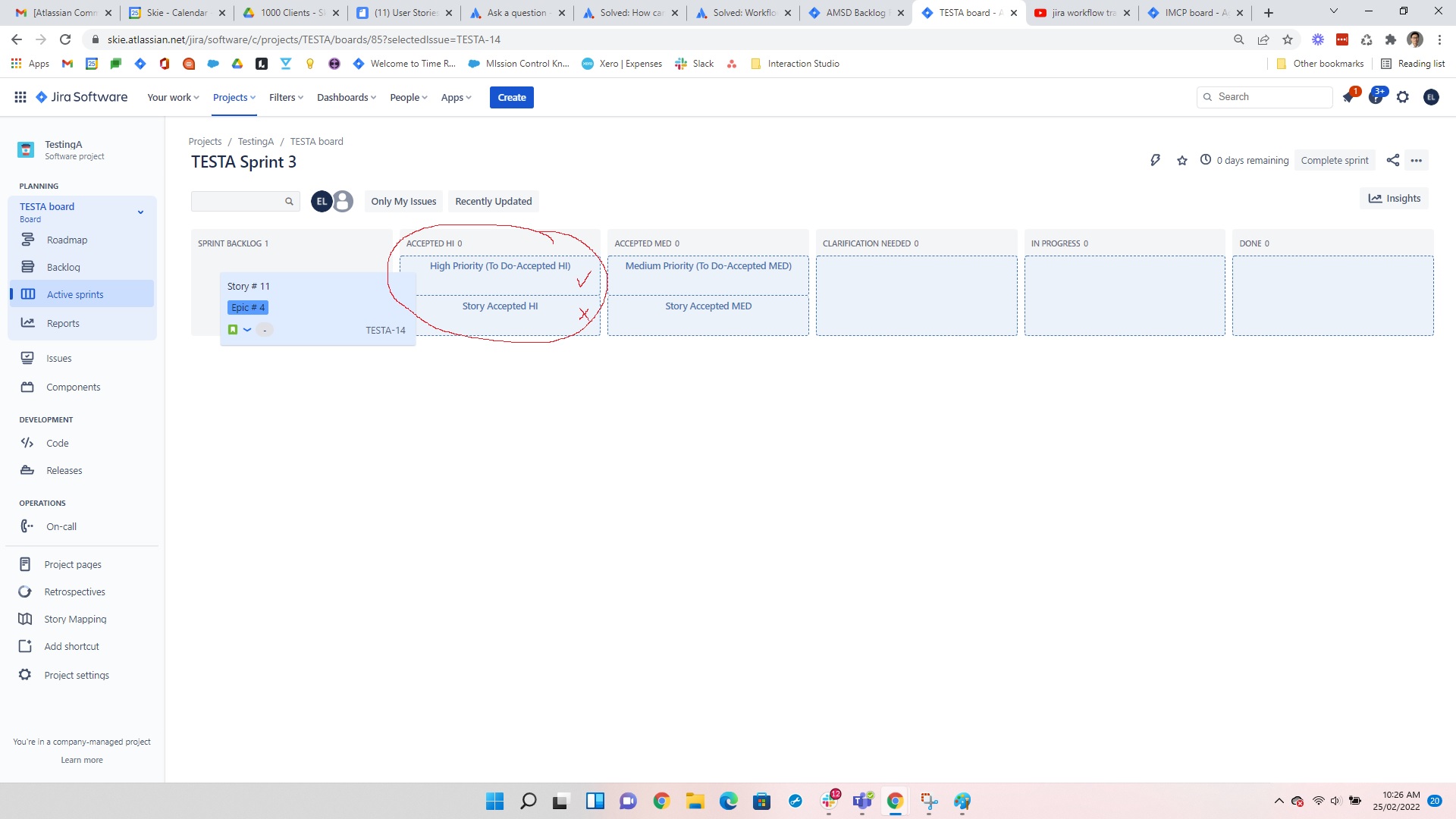The image size is (1456, 819).
Task: Click Complete sprint button
Action: [x=1335, y=160]
